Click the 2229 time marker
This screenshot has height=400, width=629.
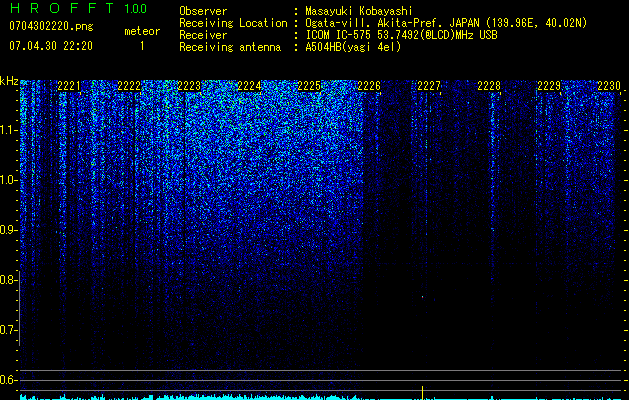click(549, 86)
